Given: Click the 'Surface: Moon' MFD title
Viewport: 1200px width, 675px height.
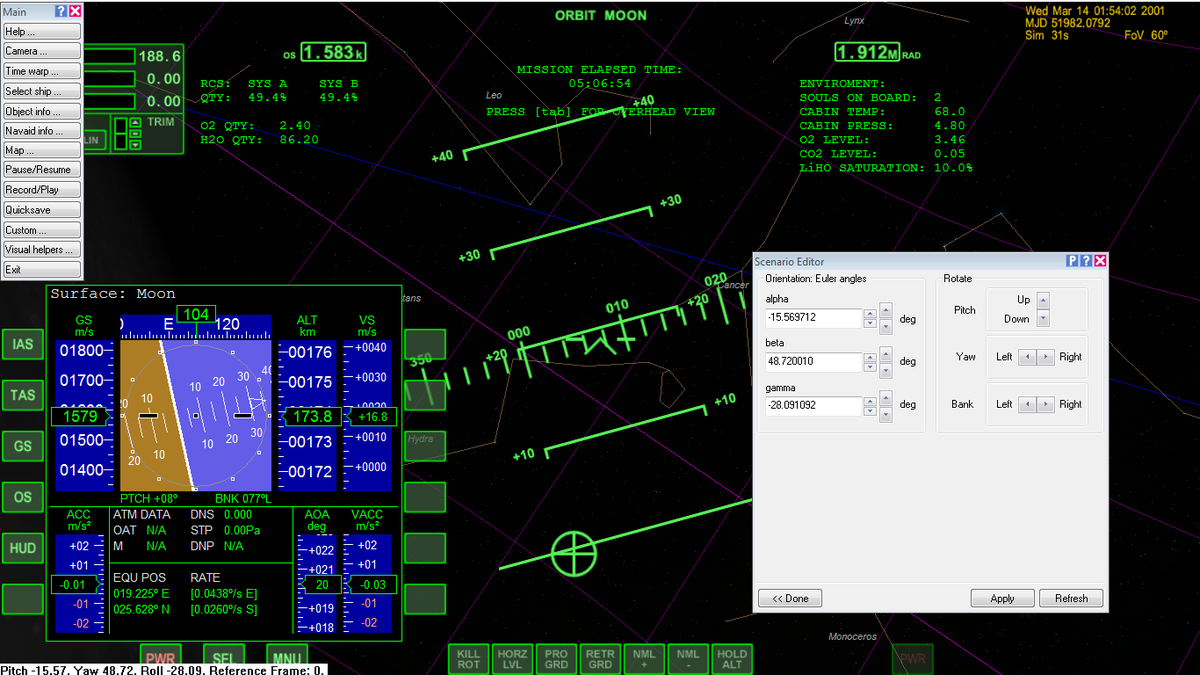Looking at the screenshot, I should pyautogui.click(x=113, y=294).
